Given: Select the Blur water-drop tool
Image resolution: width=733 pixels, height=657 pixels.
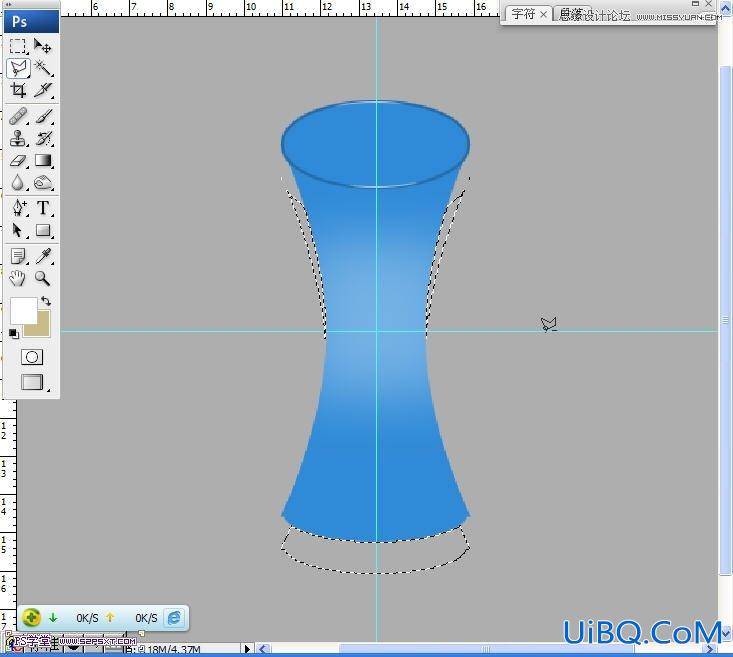Looking at the screenshot, I should click(x=18, y=183).
